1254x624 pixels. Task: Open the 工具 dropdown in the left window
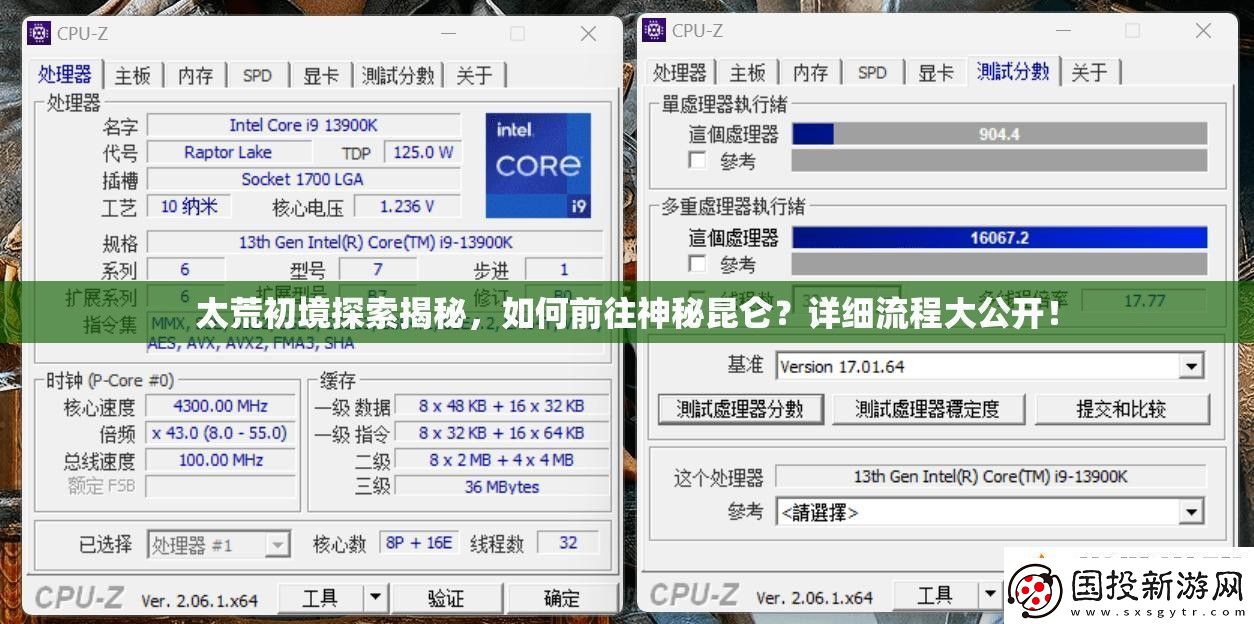[x=373, y=597]
